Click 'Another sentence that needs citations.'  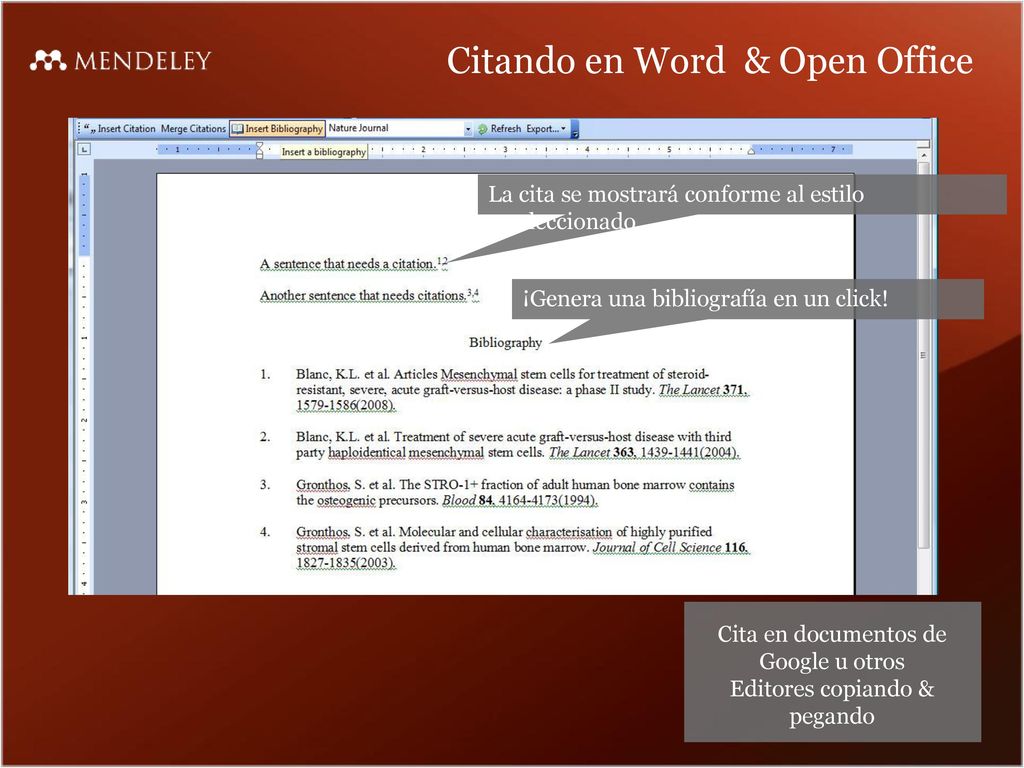pos(363,295)
